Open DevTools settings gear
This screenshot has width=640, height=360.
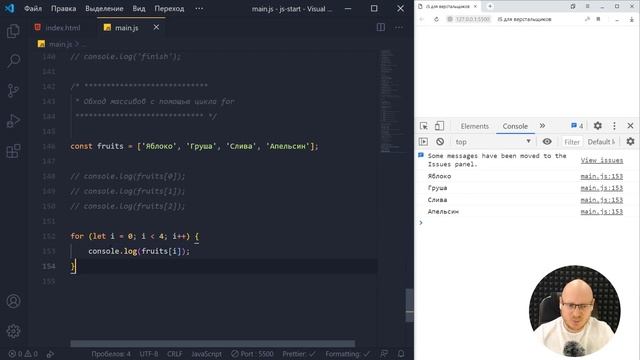click(598, 126)
